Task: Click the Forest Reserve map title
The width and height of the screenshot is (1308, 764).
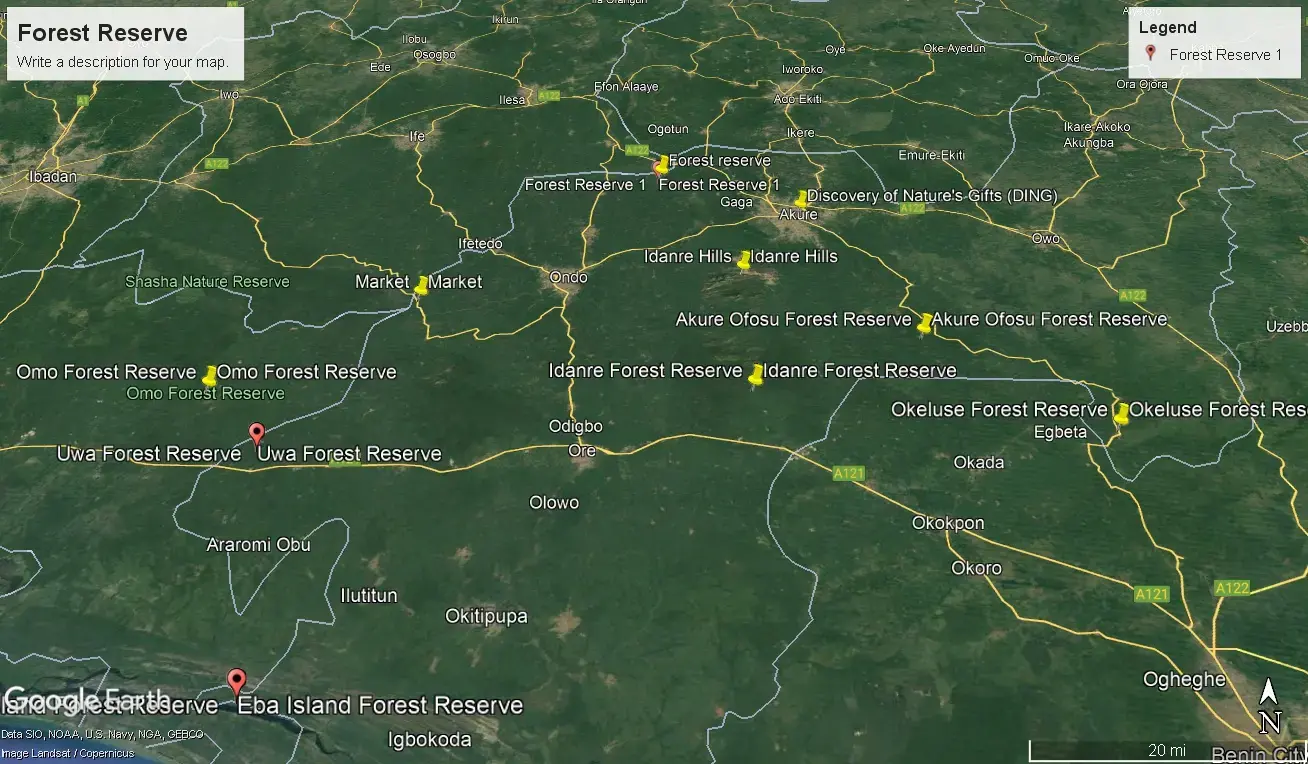Action: [103, 32]
